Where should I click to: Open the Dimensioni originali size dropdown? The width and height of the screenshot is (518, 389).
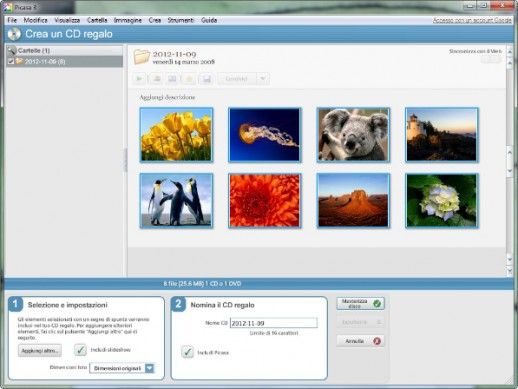[x=122, y=368]
